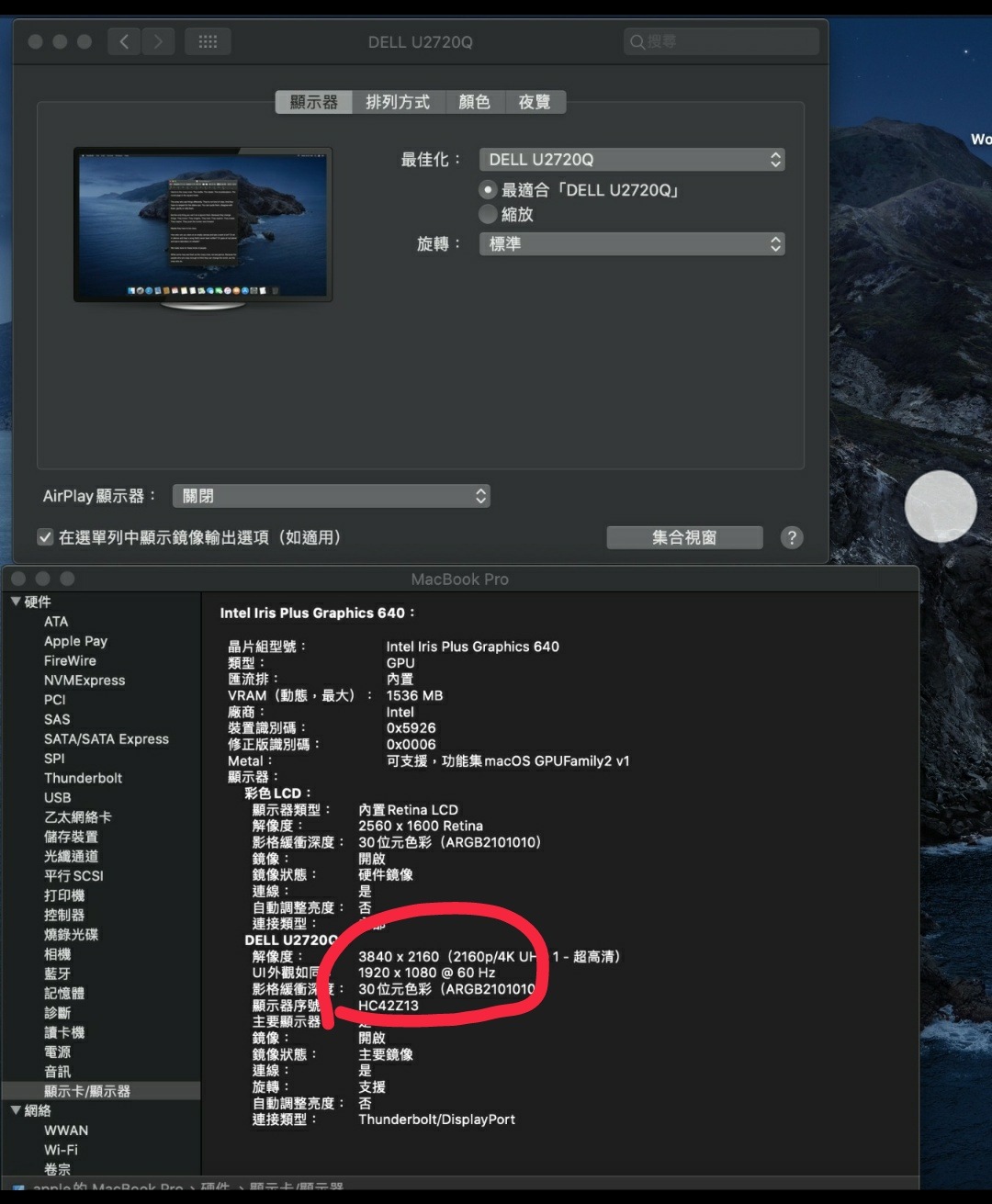Select SATA/SATA Express in sidebar
The height and width of the screenshot is (1204, 992).
click(107, 739)
